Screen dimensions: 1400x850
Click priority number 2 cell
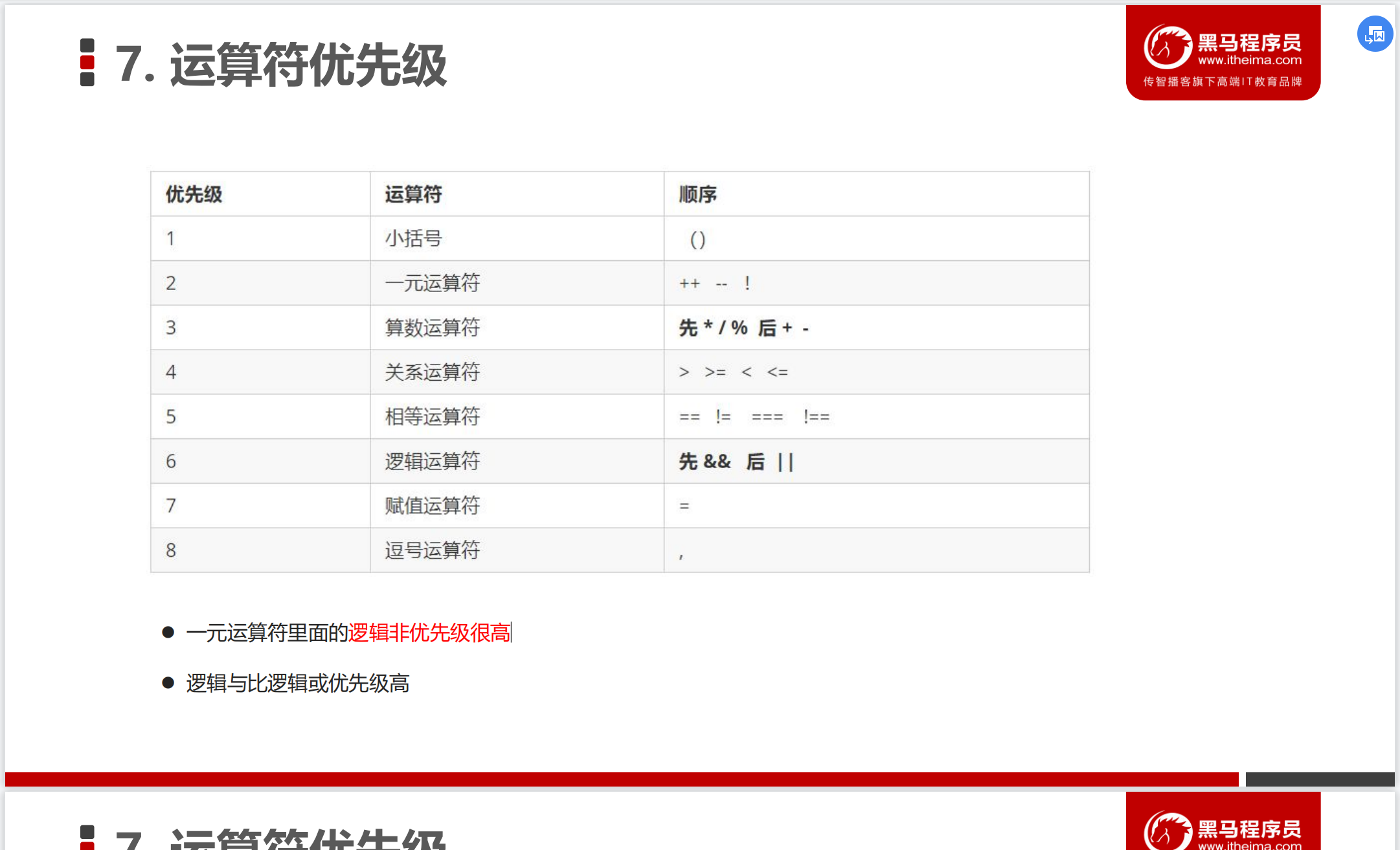click(260, 283)
